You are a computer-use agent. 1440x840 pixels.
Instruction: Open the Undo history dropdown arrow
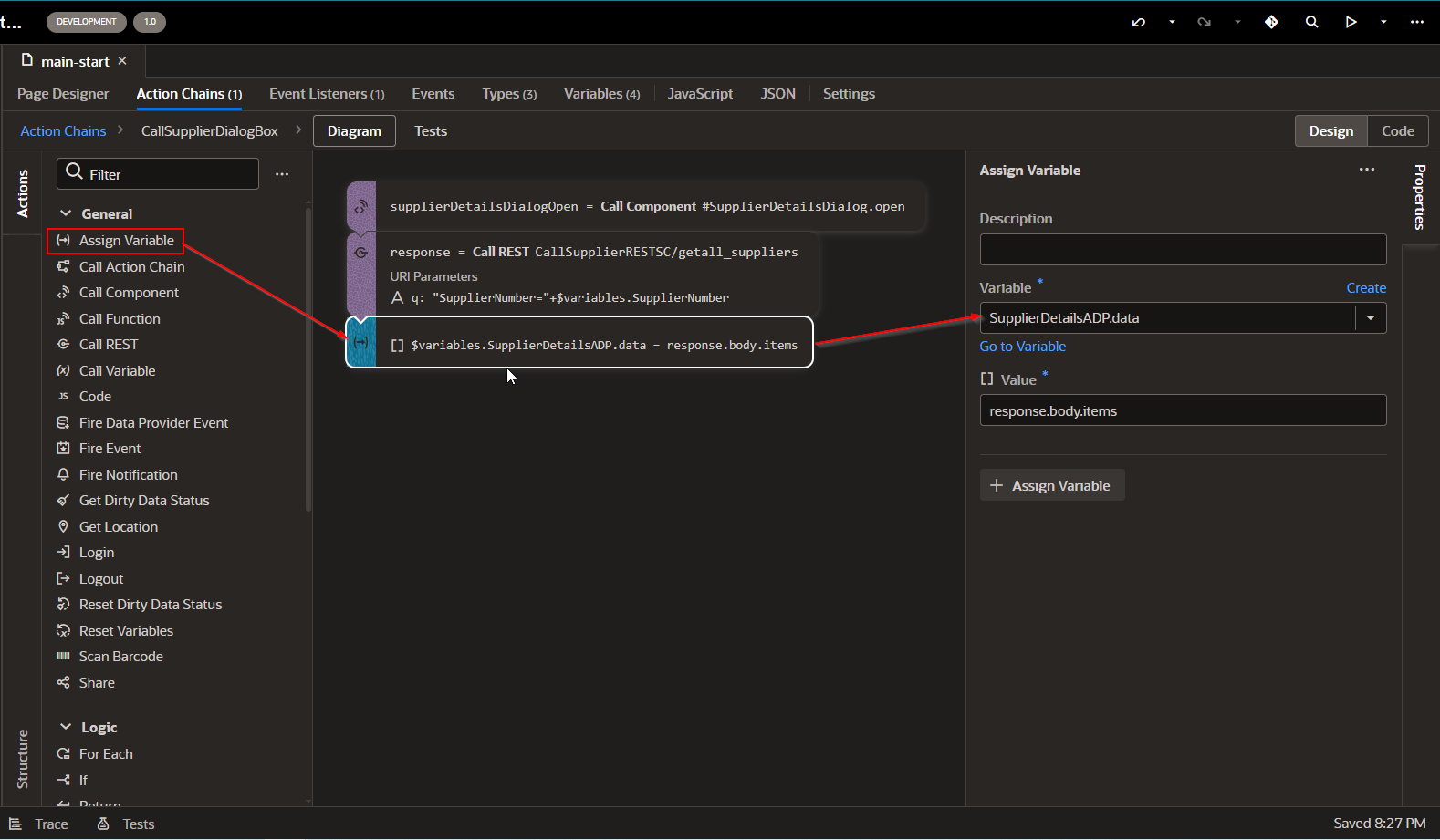point(1172,22)
